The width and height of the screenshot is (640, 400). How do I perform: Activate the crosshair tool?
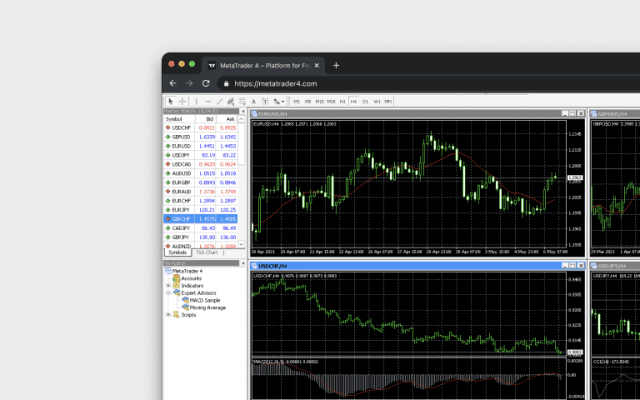click(x=183, y=101)
